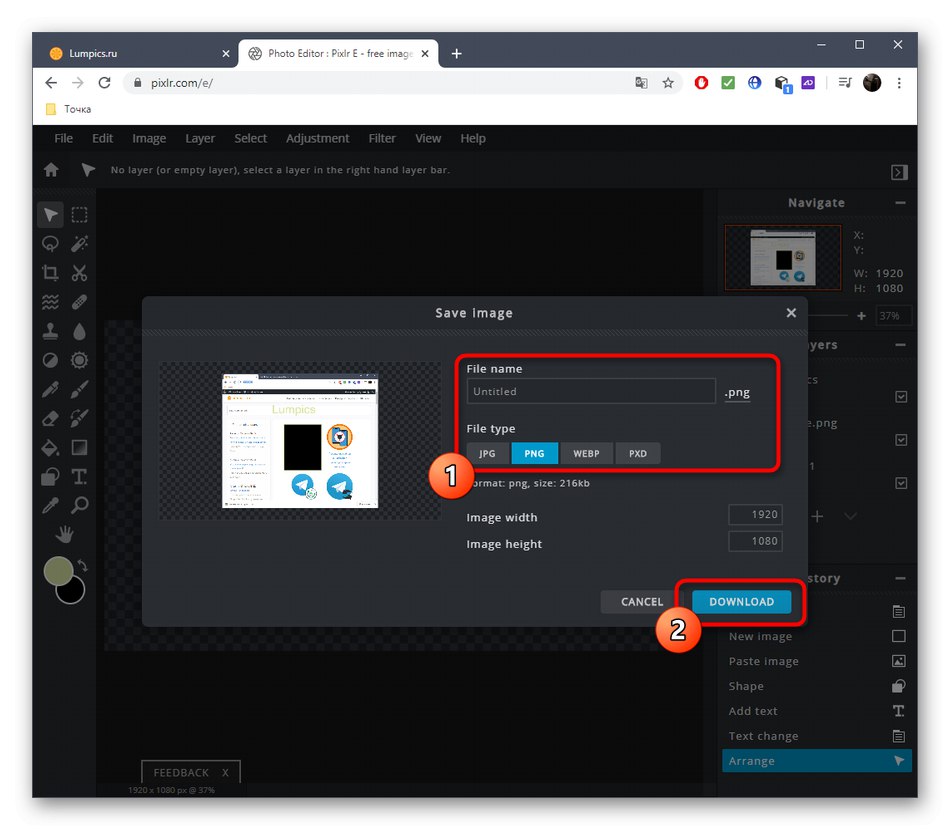950x830 pixels.
Task: Open a new browser tab
Action: tap(457, 54)
